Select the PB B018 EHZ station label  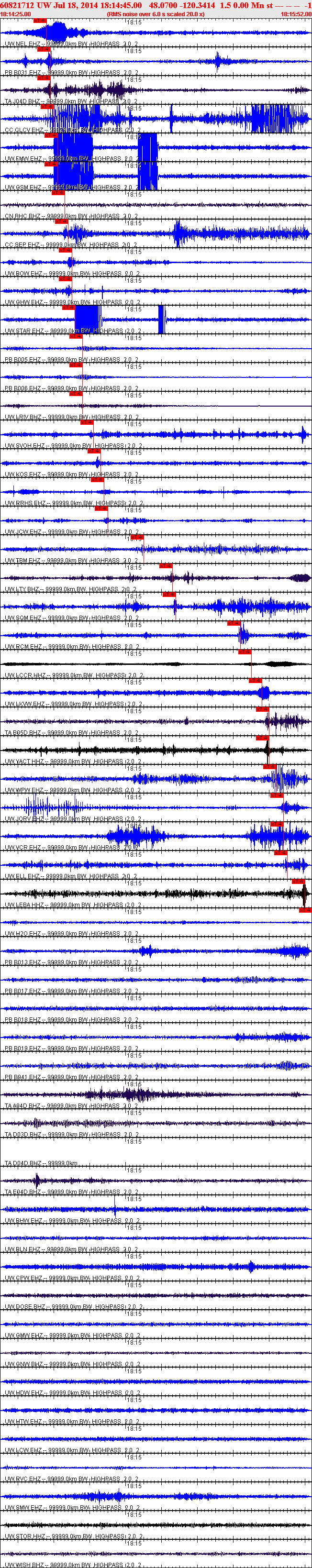(71, 1019)
